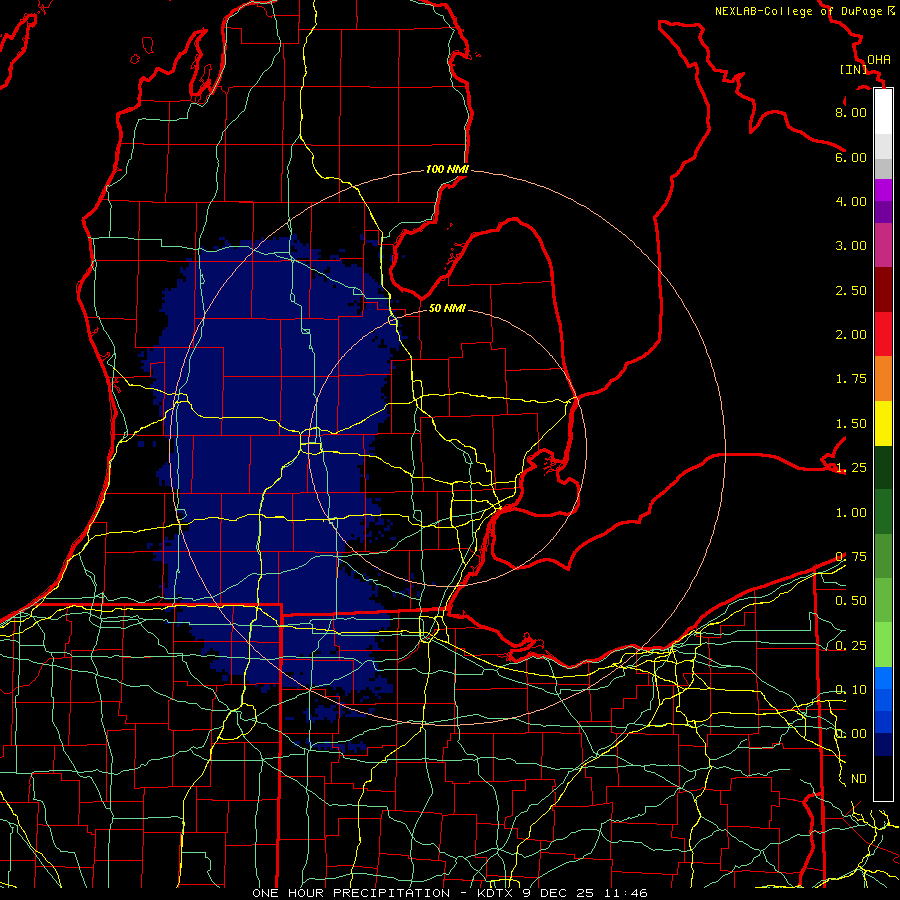Screen dimensions: 900x900
Task: Click the black ND legend swatch
Action: tap(883, 778)
